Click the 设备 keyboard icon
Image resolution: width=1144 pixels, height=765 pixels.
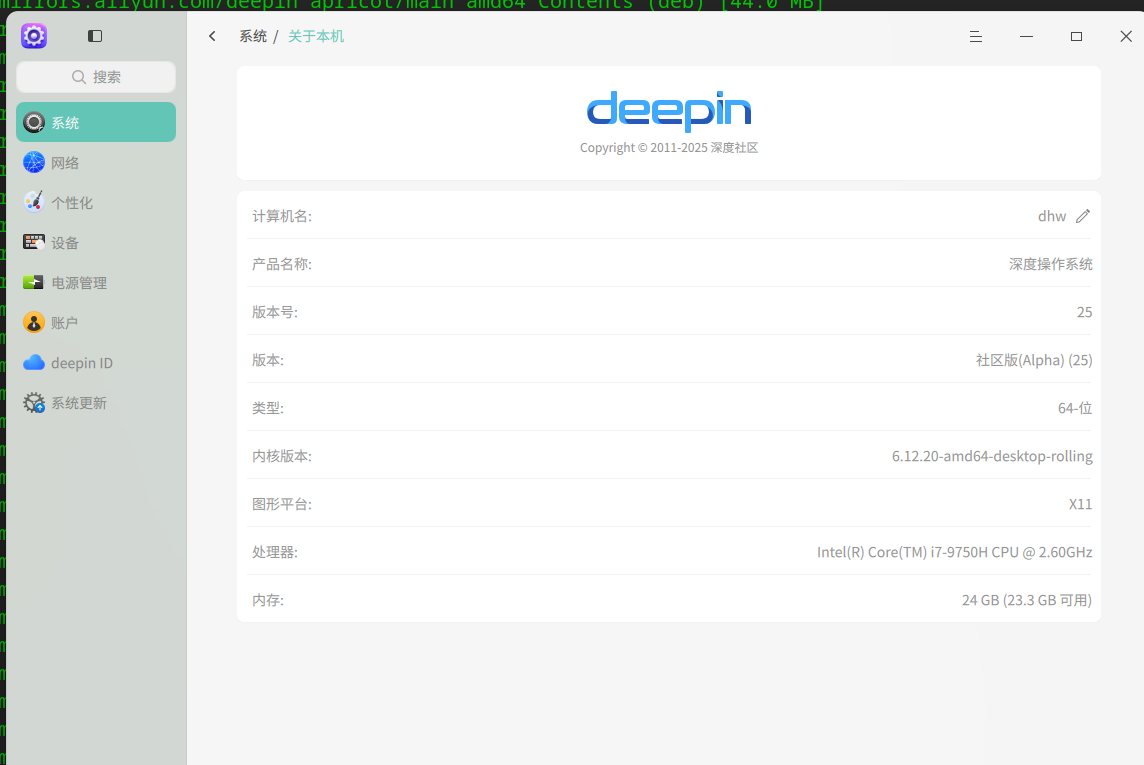34,242
